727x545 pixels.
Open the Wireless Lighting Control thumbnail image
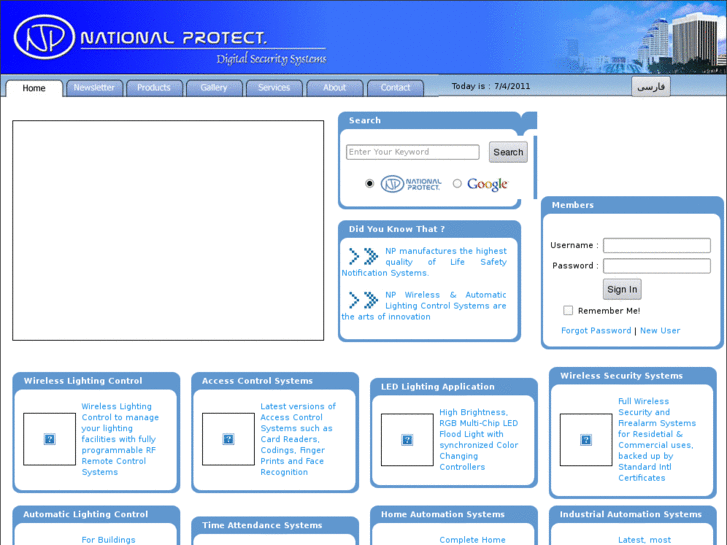tap(50, 439)
